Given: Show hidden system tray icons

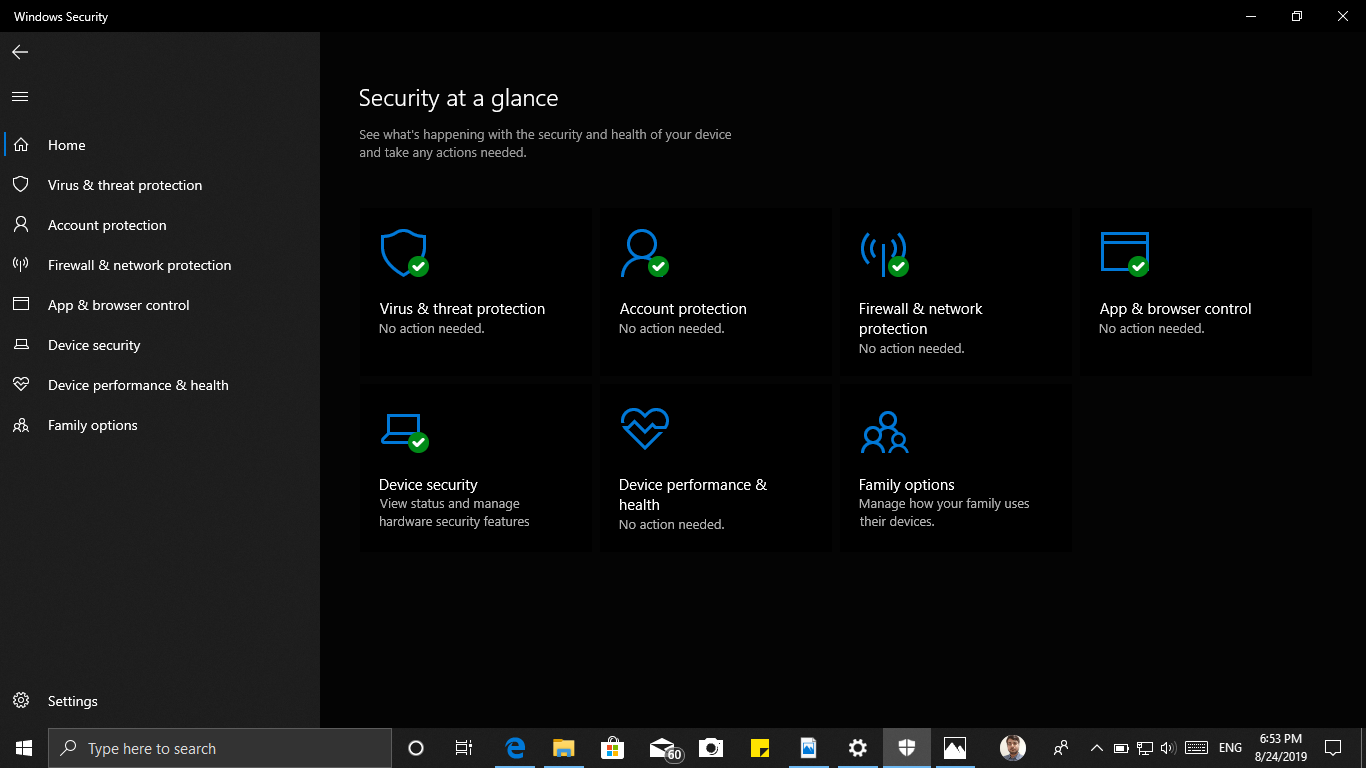Looking at the screenshot, I should tap(1096, 748).
